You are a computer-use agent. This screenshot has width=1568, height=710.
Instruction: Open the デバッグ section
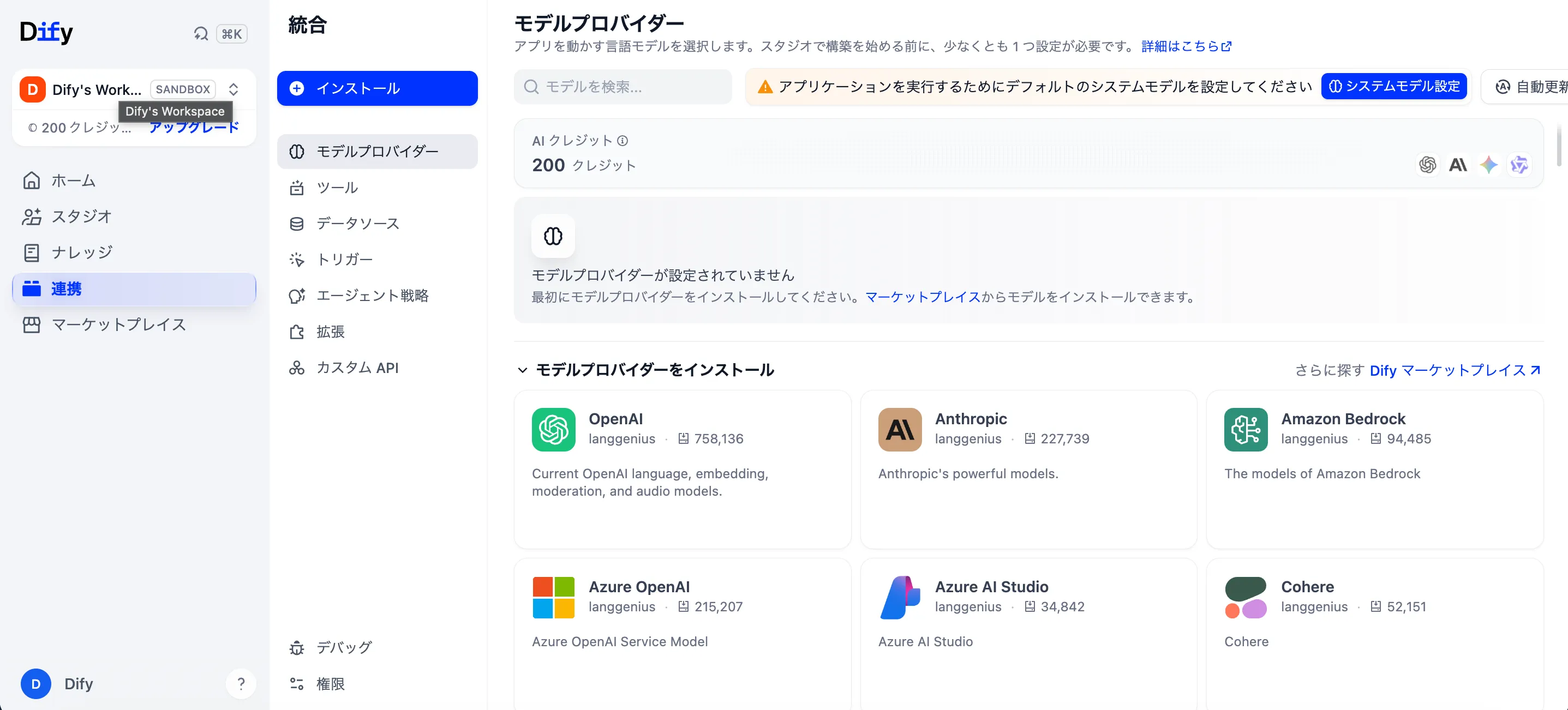(378, 647)
